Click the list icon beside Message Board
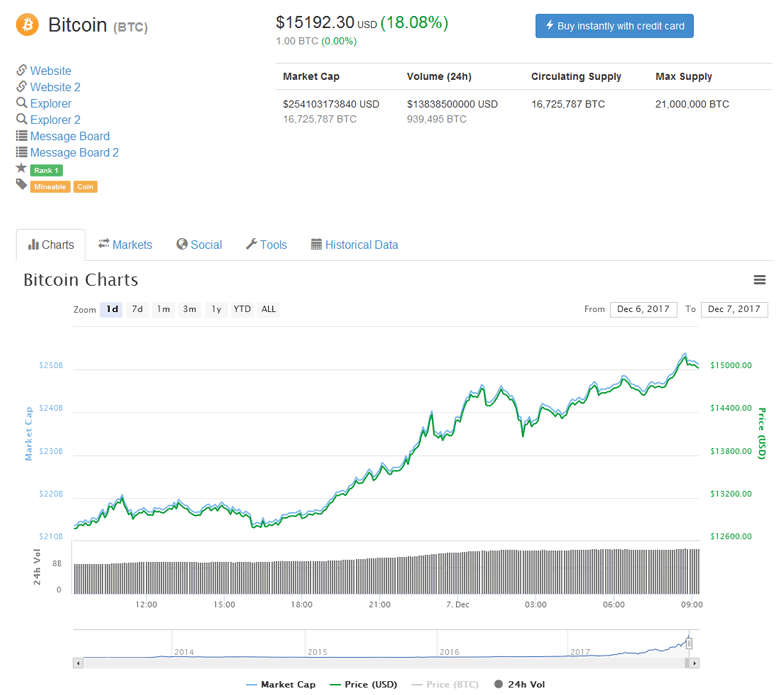This screenshot has width=780, height=695. pos(21,136)
